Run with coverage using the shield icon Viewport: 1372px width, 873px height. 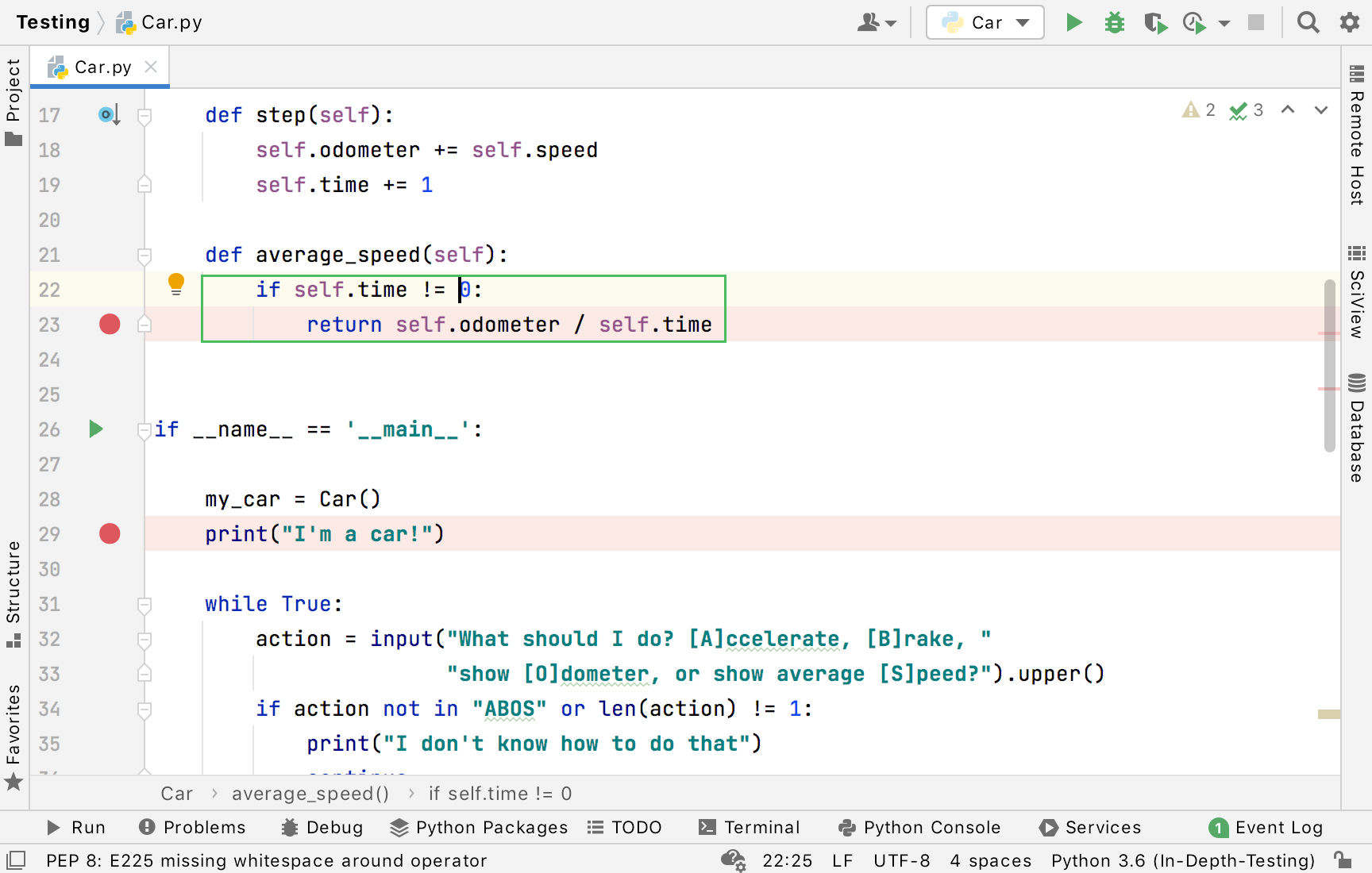point(1155,23)
